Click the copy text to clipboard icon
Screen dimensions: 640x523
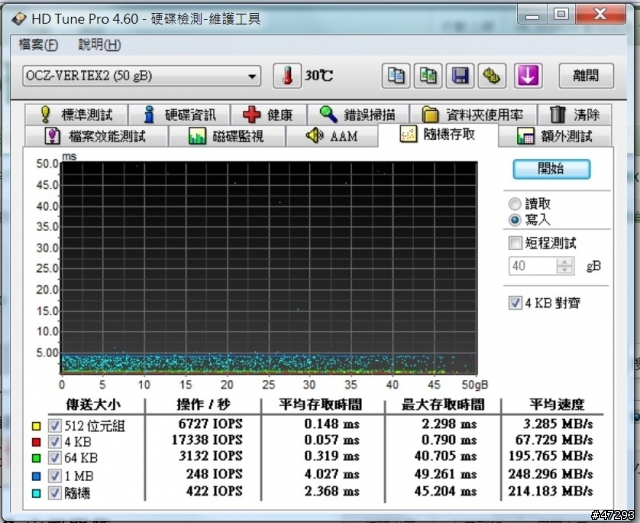396,76
